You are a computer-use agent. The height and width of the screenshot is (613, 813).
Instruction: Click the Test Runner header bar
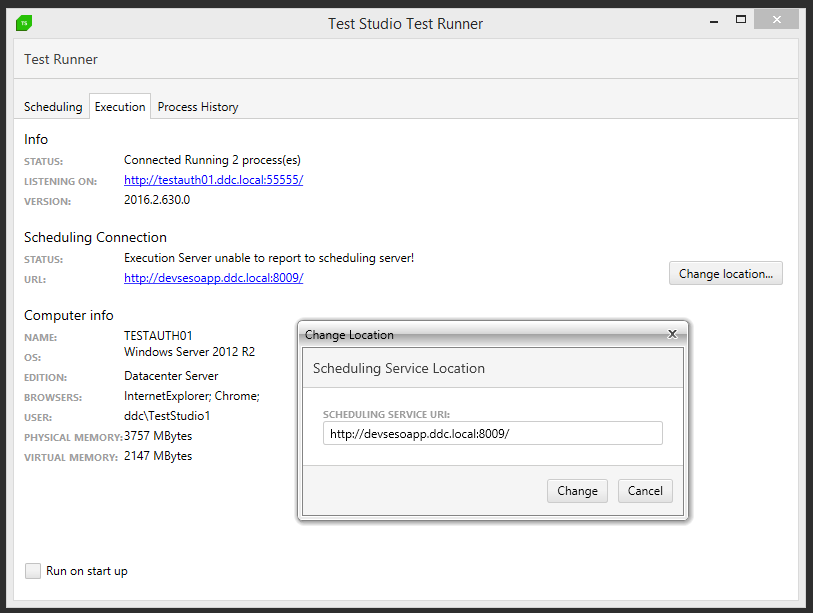(x=400, y=60)
